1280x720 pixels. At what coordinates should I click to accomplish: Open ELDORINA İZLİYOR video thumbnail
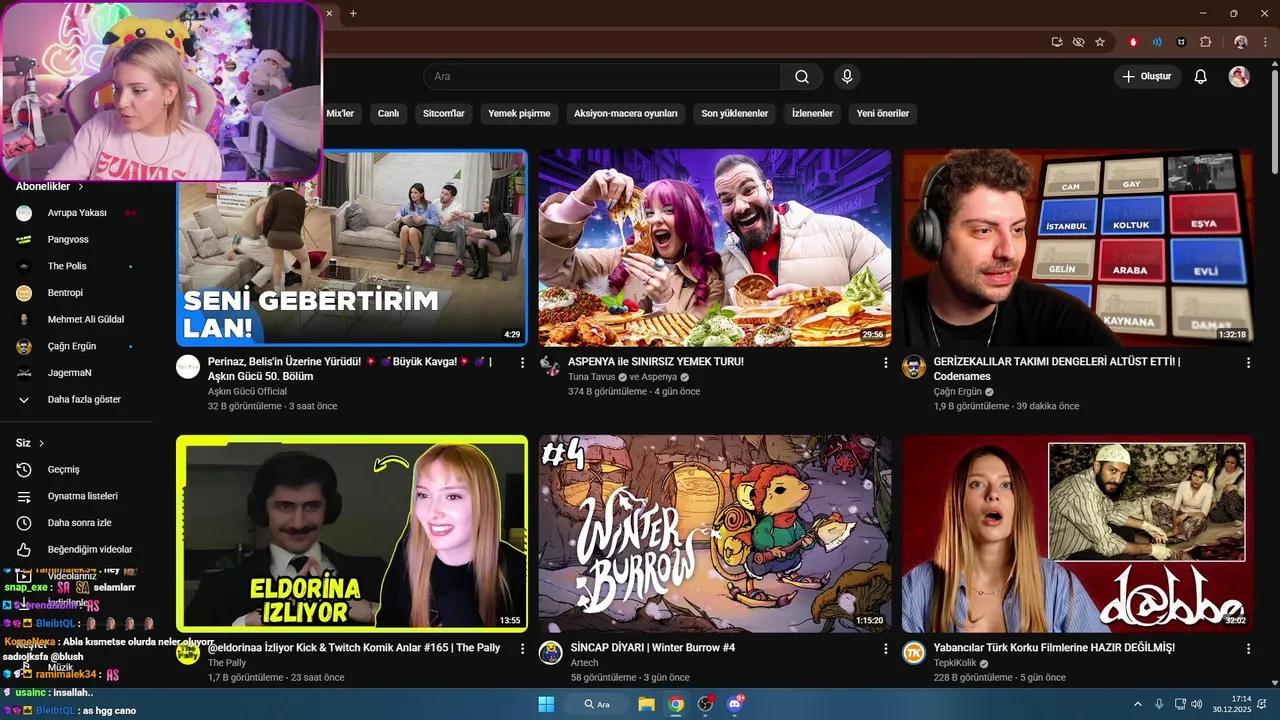click(352, 533)
